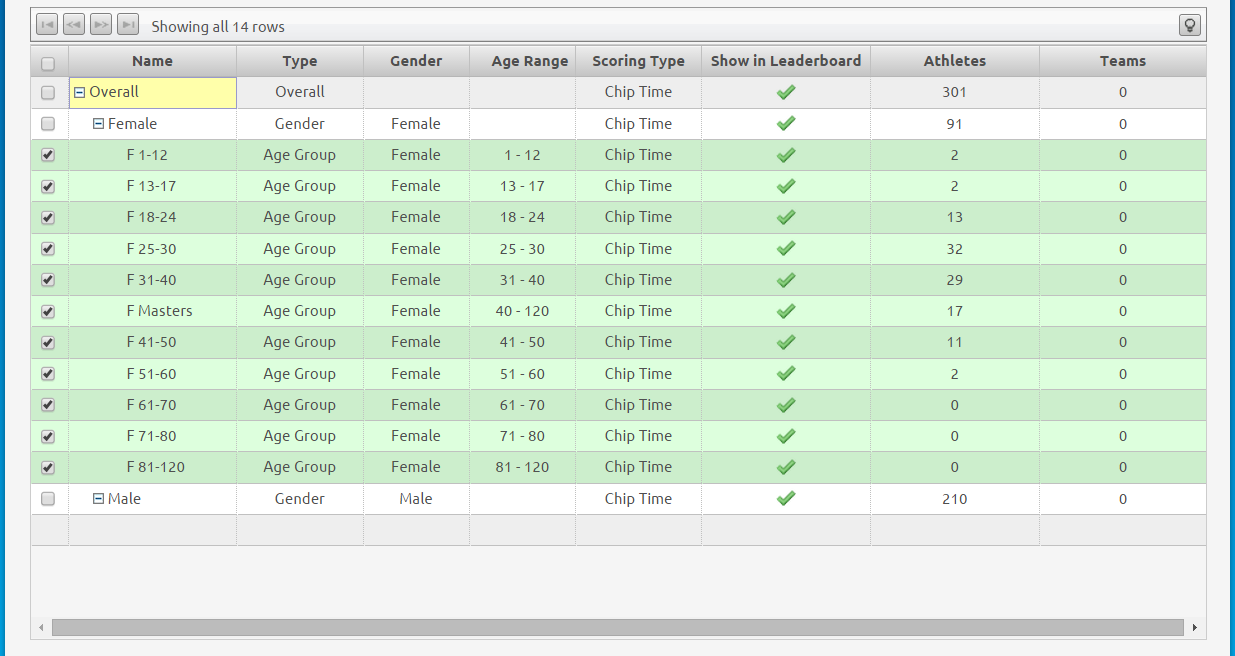Uncheck the F 1-12 row checkbox

pyautogui.click(x=48, y=155)
